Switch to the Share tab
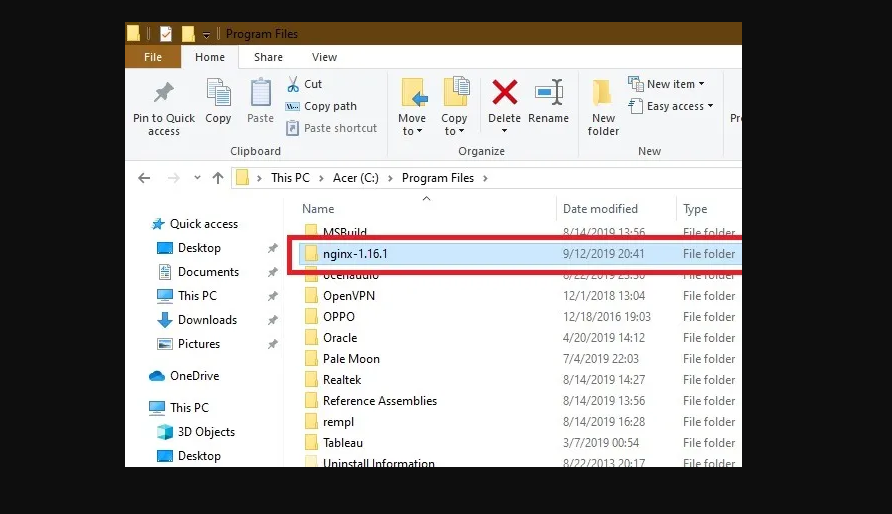Screen dimensions: 892x514 click(x=269, y=57)
